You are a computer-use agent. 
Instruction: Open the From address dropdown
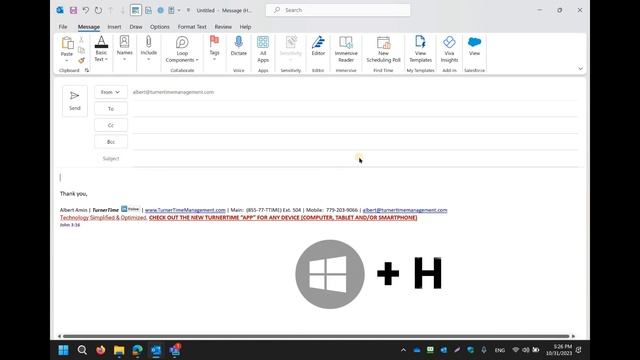pyautogui.click(x=111, y=92)
